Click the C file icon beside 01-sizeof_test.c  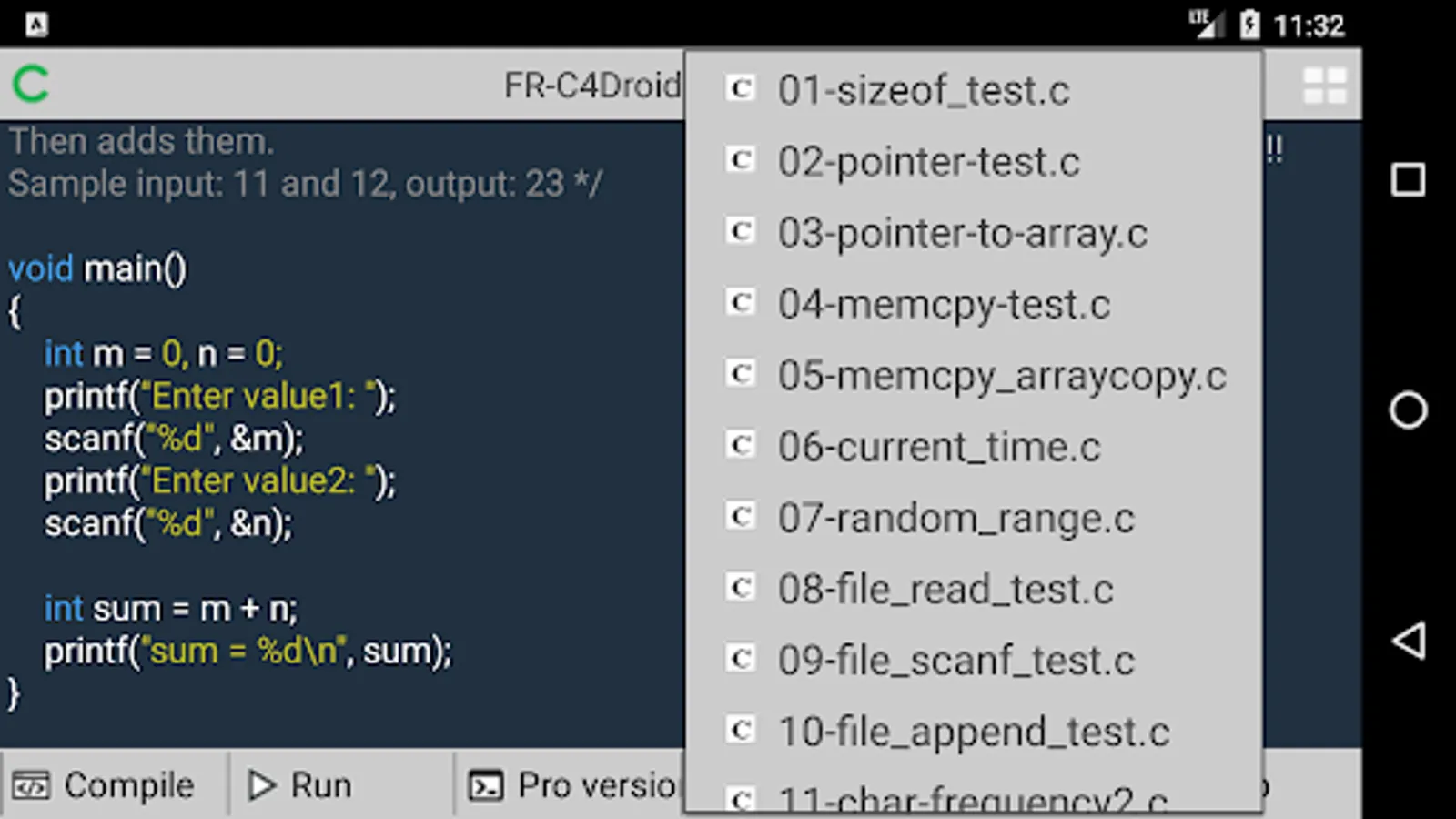[741, 88]
